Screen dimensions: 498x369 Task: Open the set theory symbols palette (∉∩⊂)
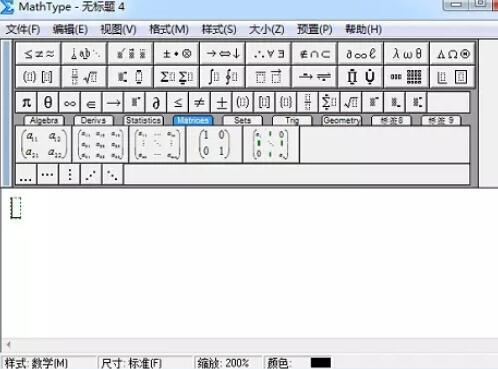click(314, 53)
